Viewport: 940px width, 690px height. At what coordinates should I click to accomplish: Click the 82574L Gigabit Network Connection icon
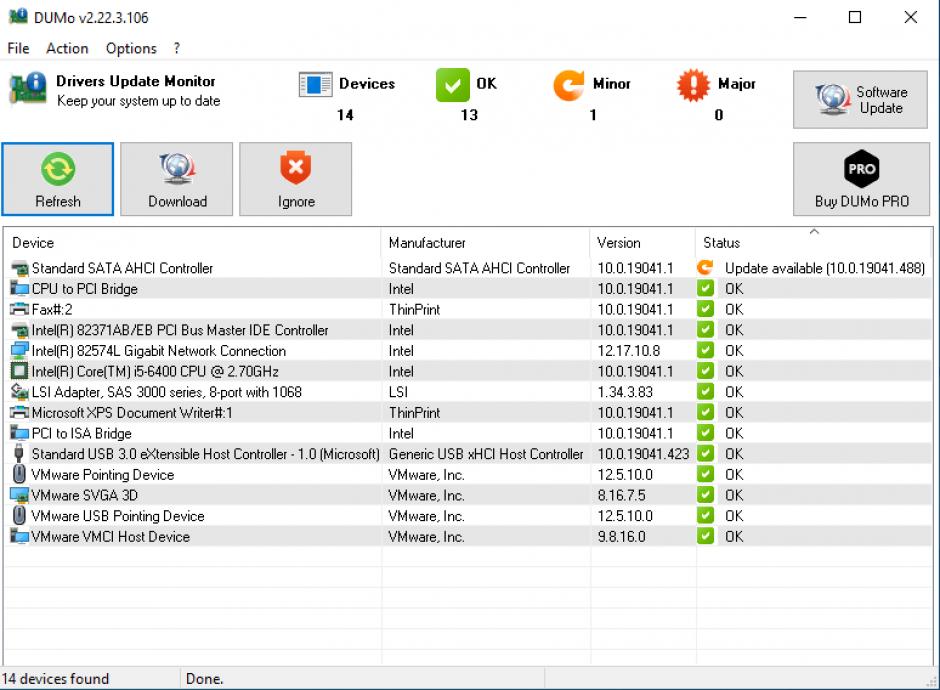(x=19, y=351)
